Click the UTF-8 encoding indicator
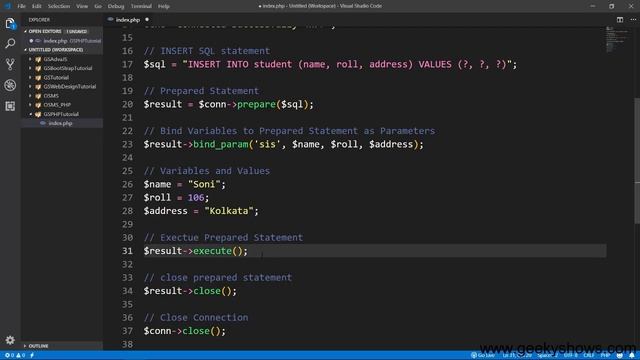This screenshot has height=360, width=640. click(571, 355)
